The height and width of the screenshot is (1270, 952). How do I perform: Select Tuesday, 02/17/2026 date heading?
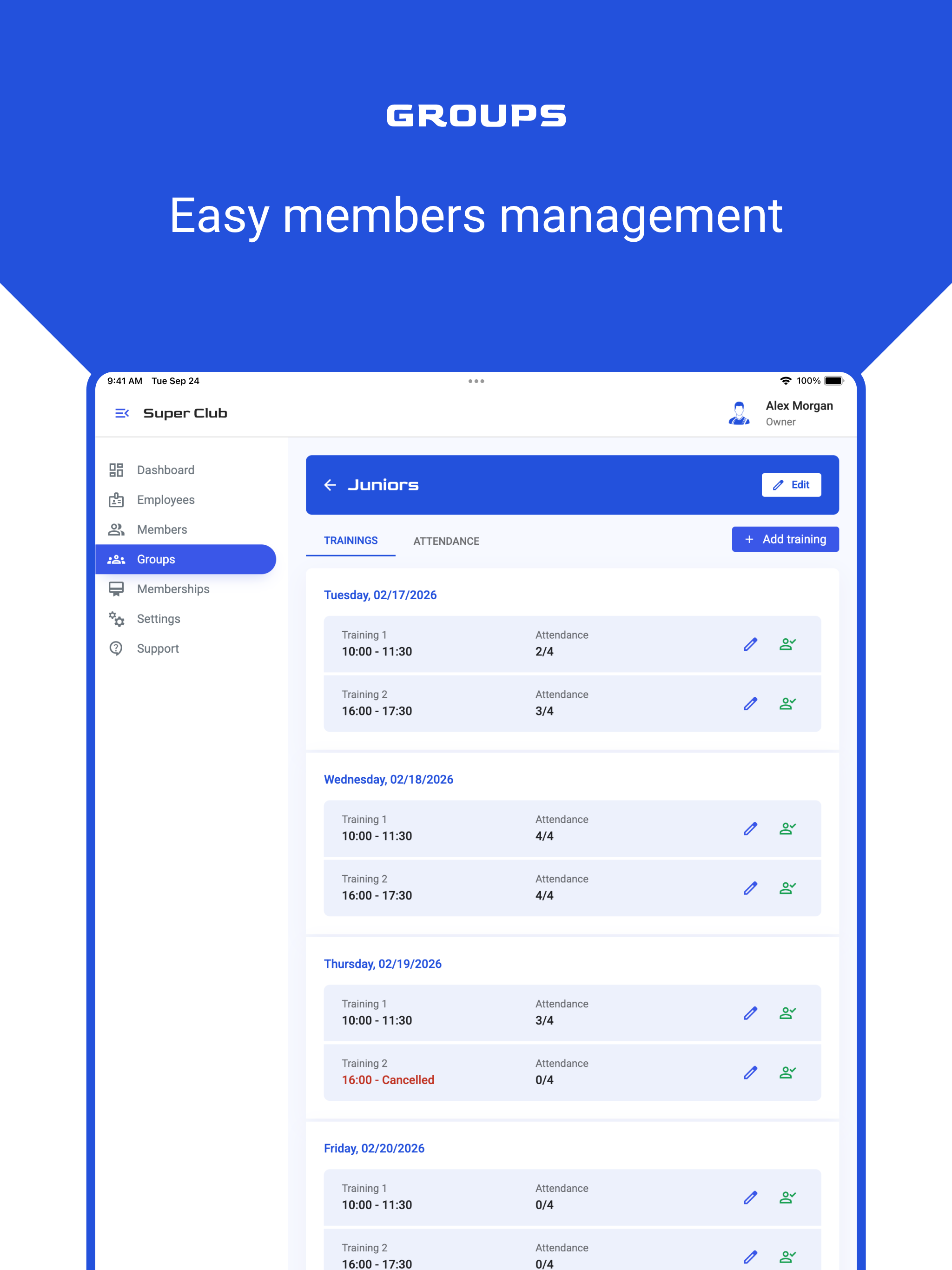(380, 595)
